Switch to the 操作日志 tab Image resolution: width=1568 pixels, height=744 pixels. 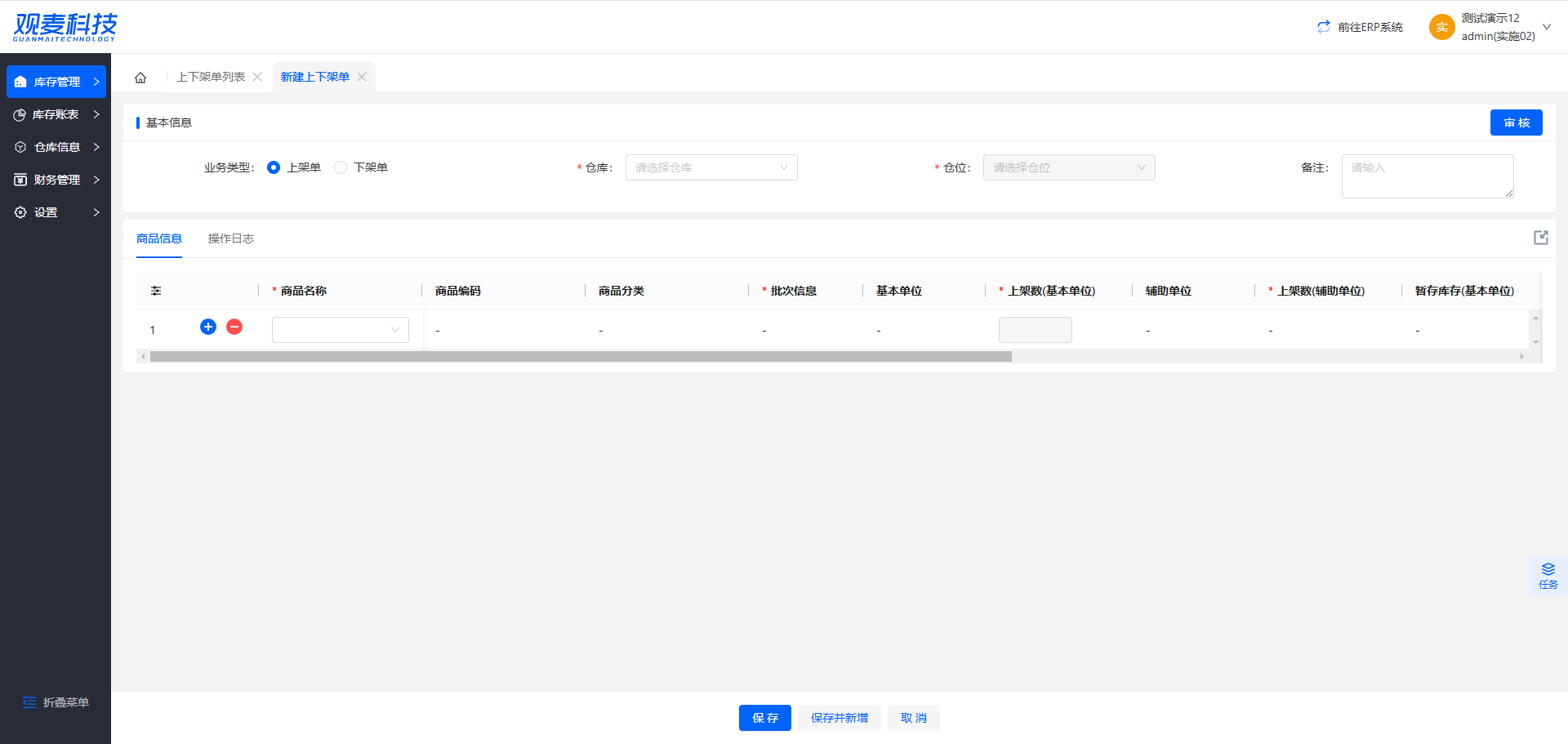[230, 238]
